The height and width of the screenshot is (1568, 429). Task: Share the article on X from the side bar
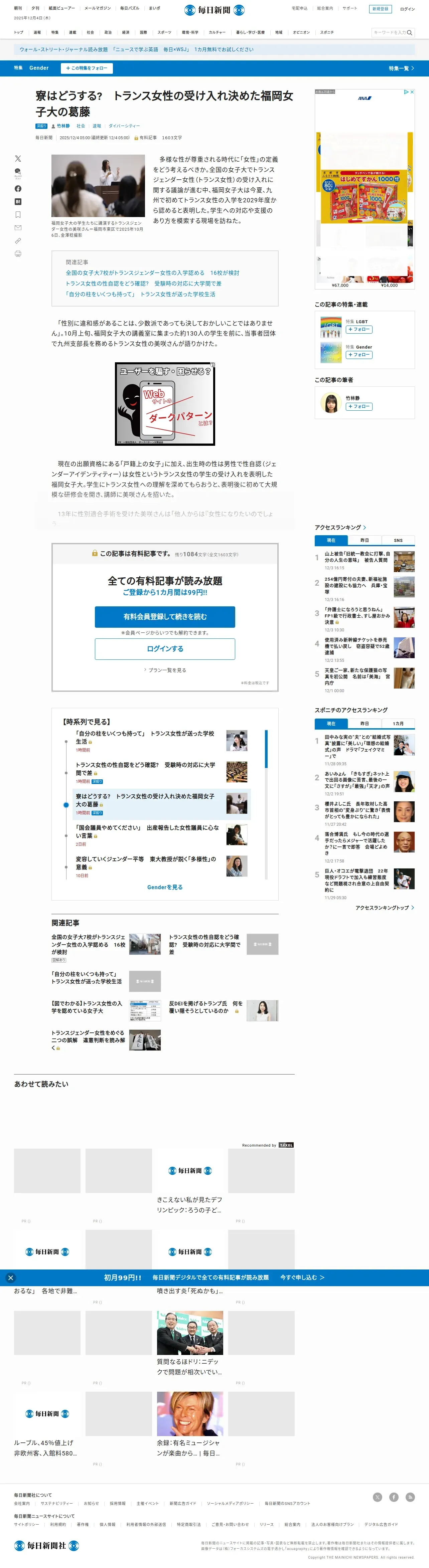18,158
